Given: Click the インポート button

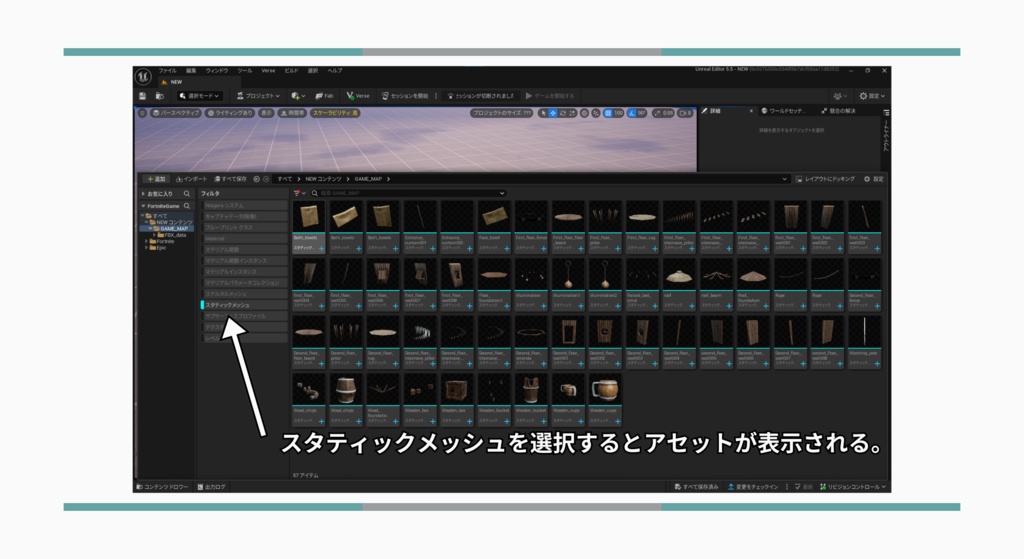Looking at the screenshot, I should 191,179.
